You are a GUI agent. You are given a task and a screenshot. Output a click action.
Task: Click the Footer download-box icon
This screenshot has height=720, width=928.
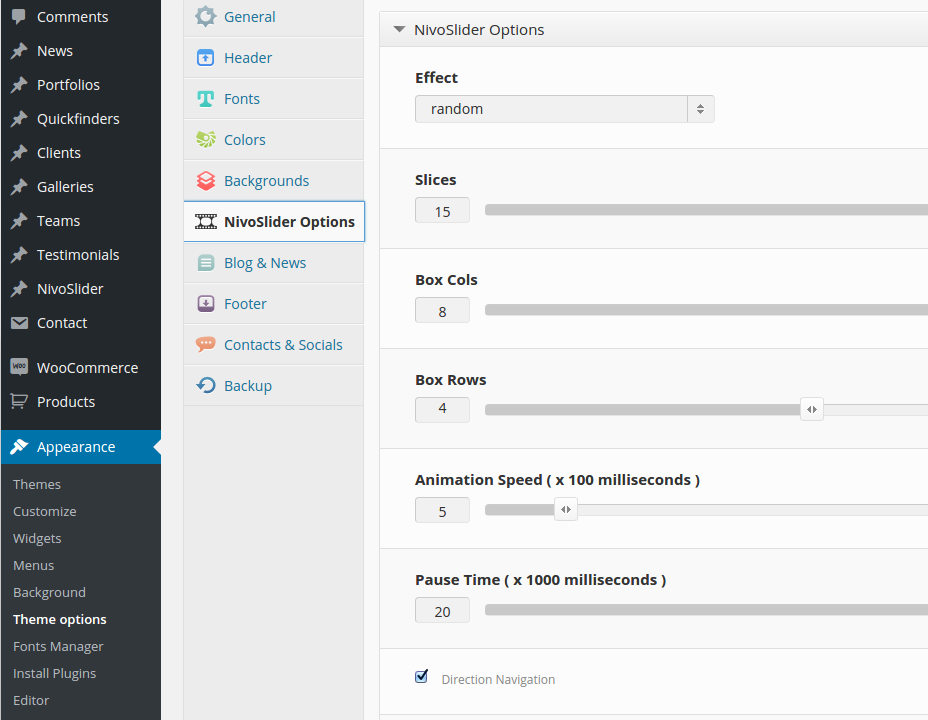[206, 304]
